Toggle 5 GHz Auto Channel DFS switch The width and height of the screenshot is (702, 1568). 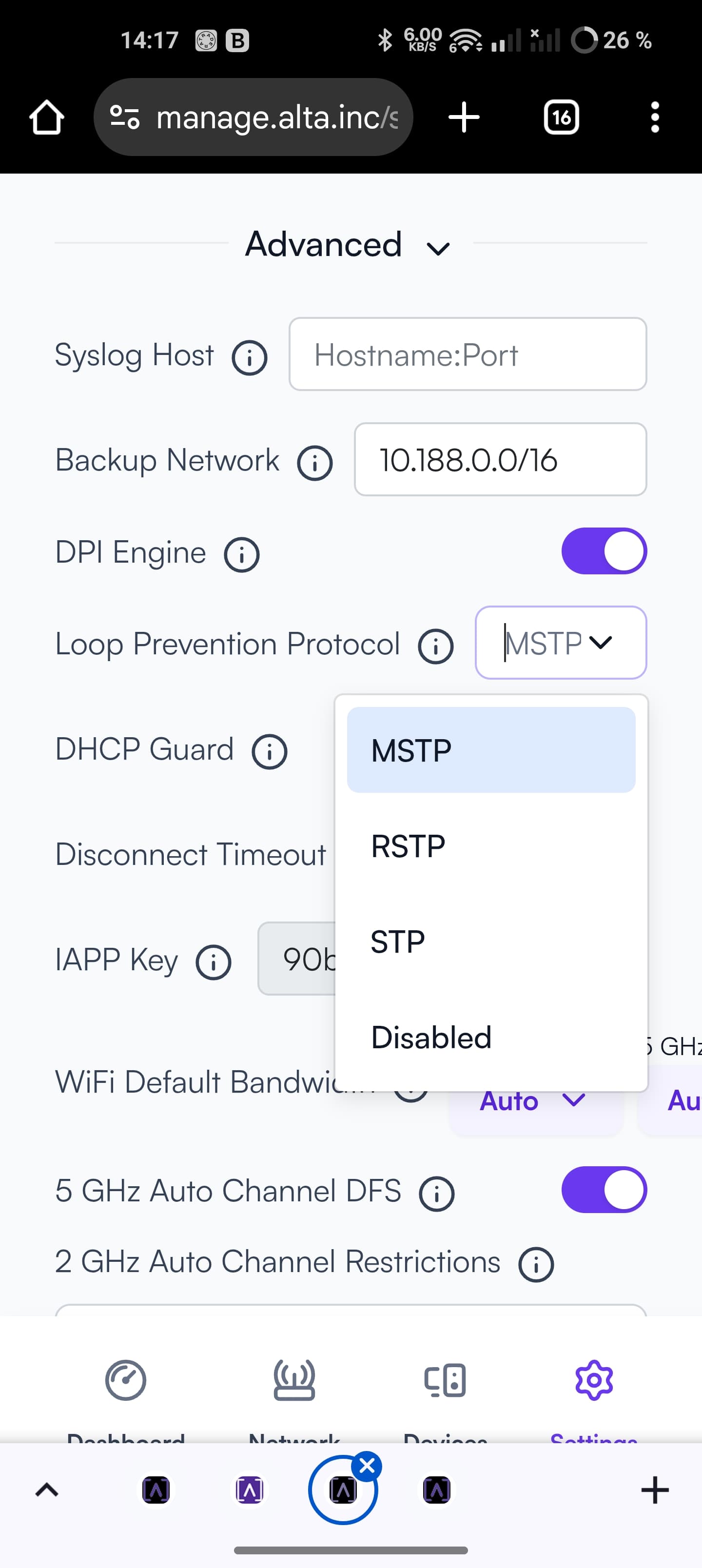click(x=604, y=1190)
